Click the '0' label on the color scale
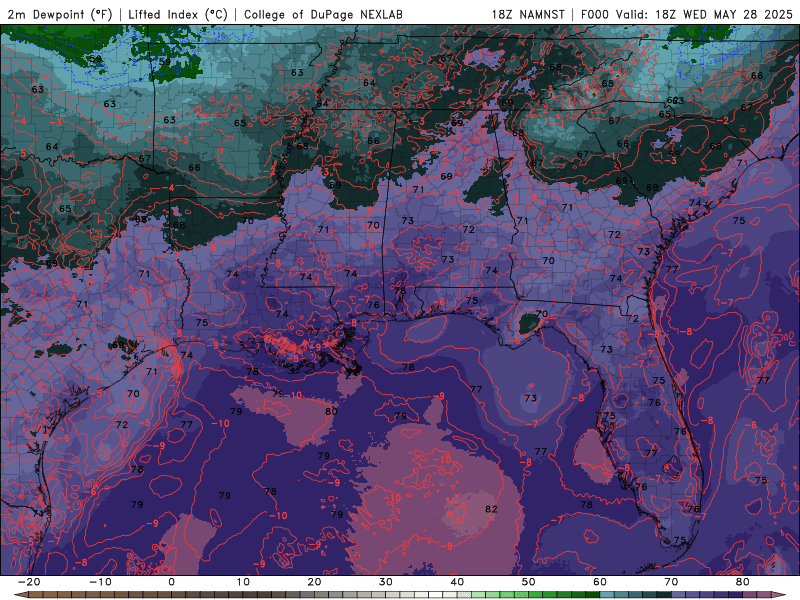Viewport: 800px width, 600px height. 171,582
